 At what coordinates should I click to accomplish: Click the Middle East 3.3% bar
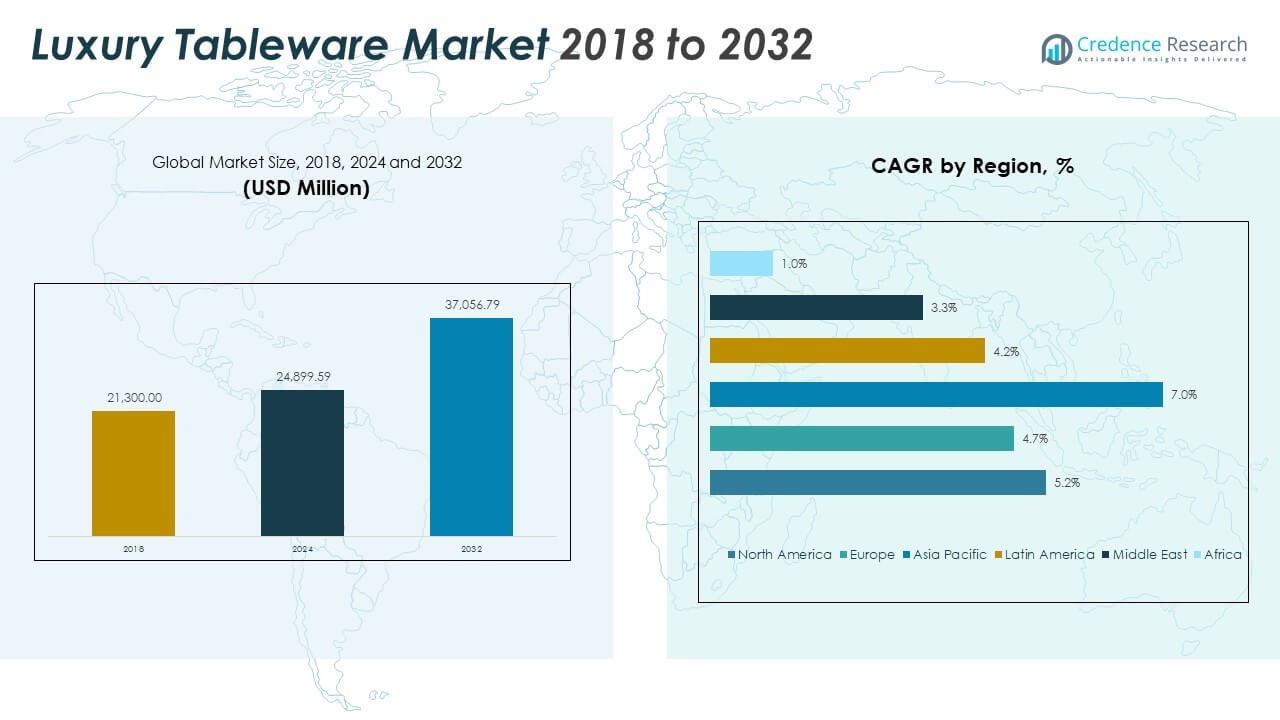tap(816, 307)
